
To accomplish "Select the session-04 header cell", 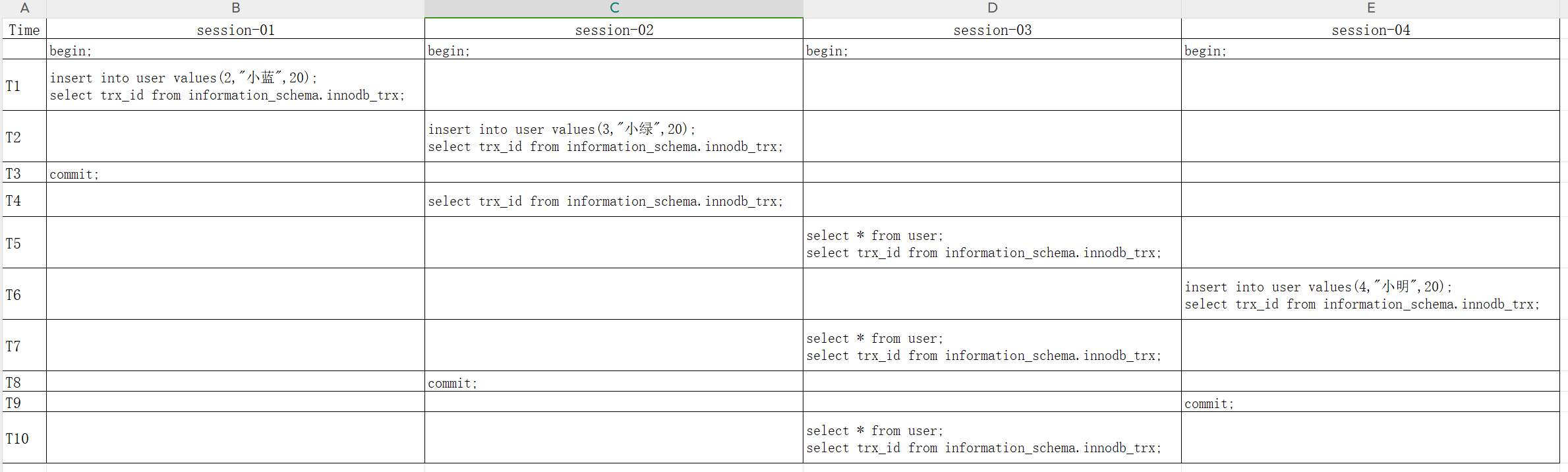I will [x=1370, y=30].
